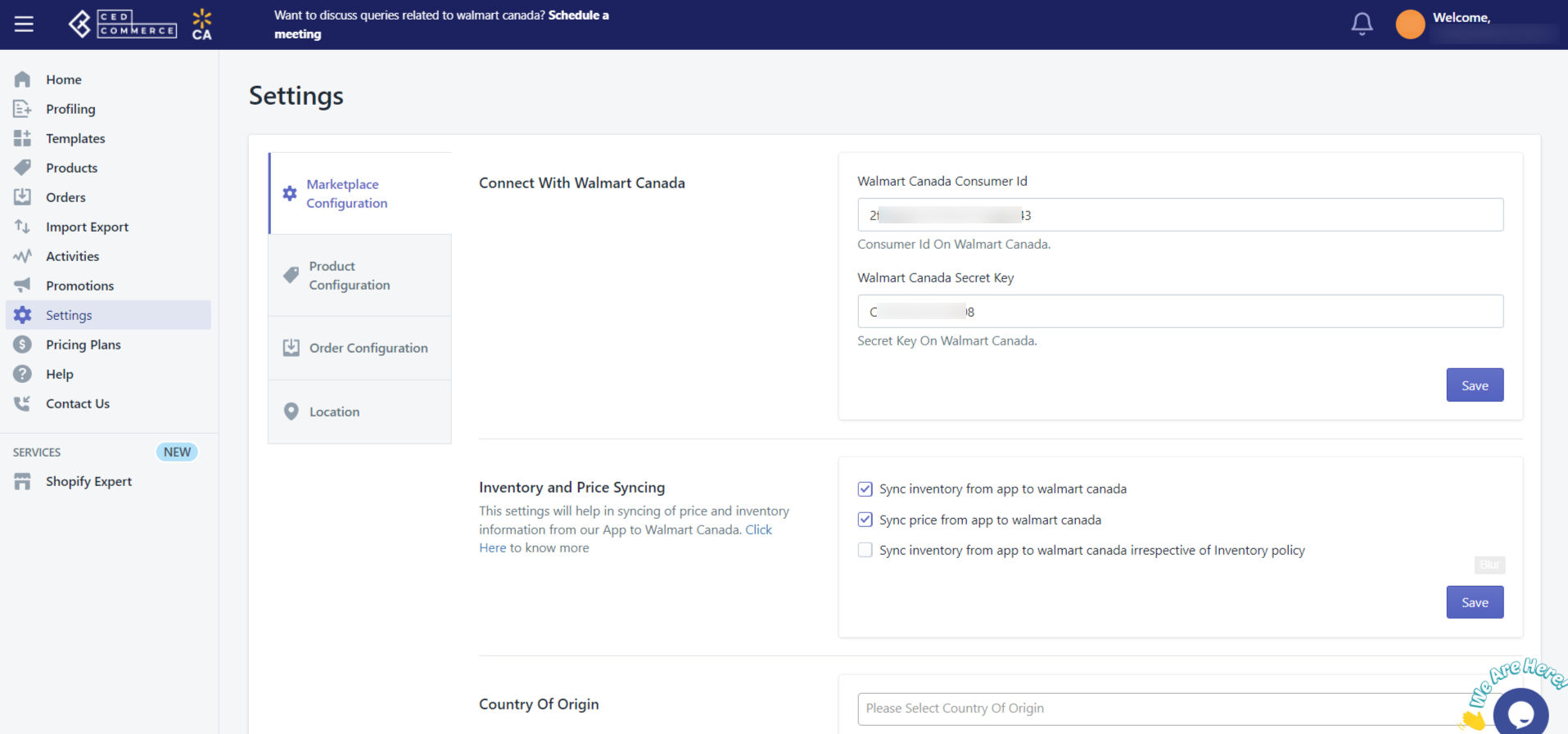
Task: Save Walmart Canada connection credentials
Action: [x=1475, y=385]
